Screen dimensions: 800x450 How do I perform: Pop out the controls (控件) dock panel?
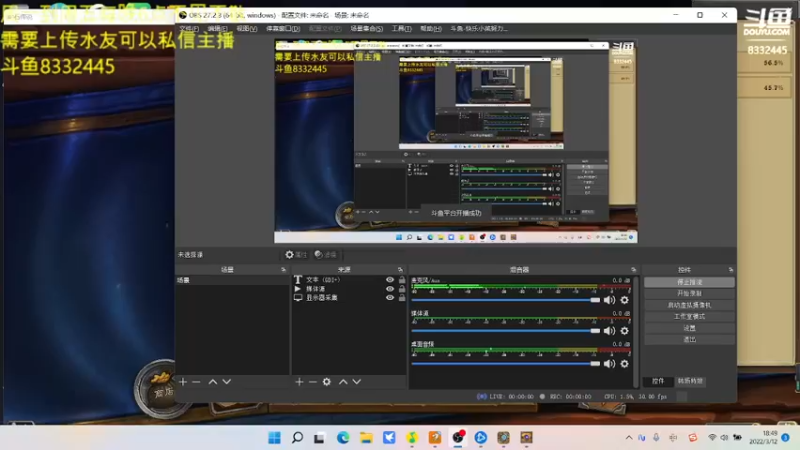[x=731, y=269]
